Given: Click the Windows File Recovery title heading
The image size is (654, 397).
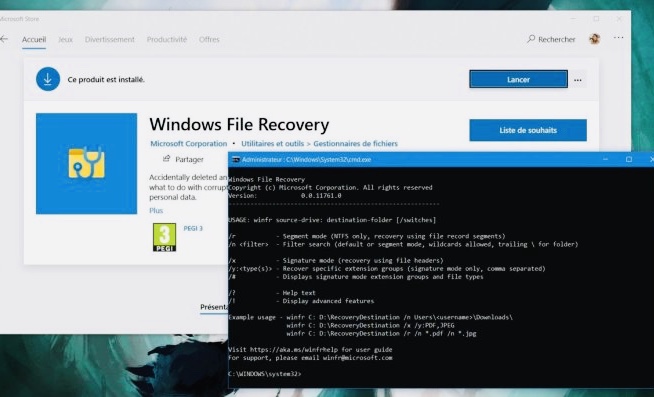Looking at the screenshot, I should (x=239, y=125).
